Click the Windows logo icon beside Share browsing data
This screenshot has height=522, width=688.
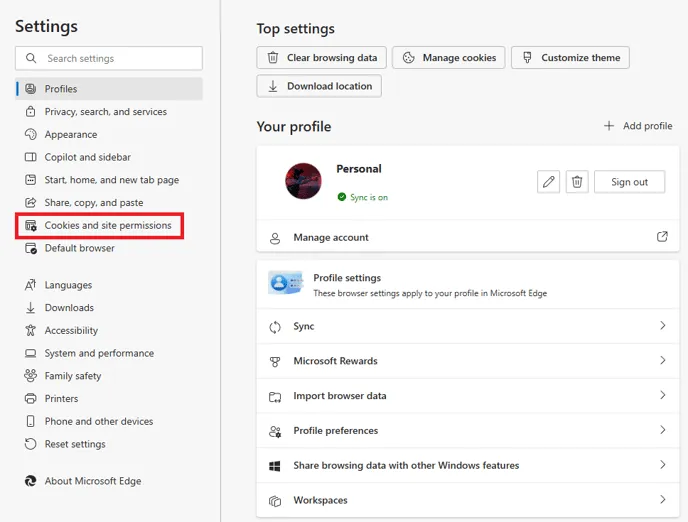(275, 466)
